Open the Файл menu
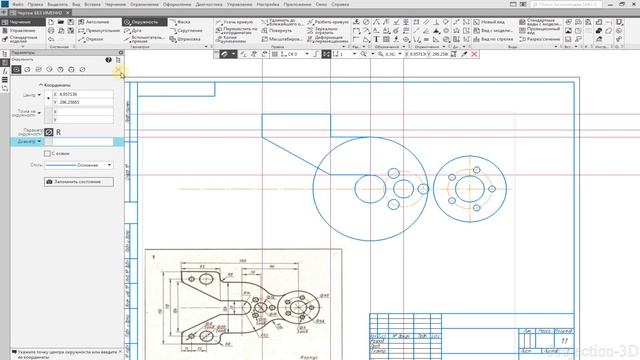This screenshot has width=640, height=360. (x=18, y=4)
